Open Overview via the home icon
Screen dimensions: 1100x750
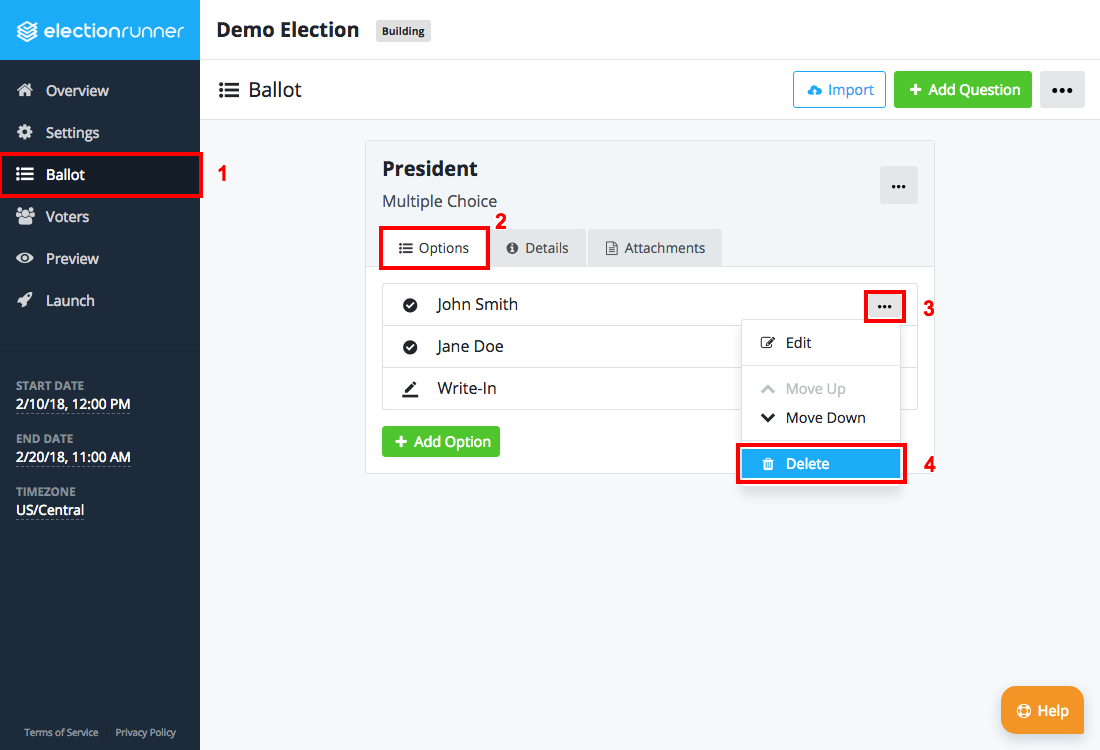pos(25,90)
